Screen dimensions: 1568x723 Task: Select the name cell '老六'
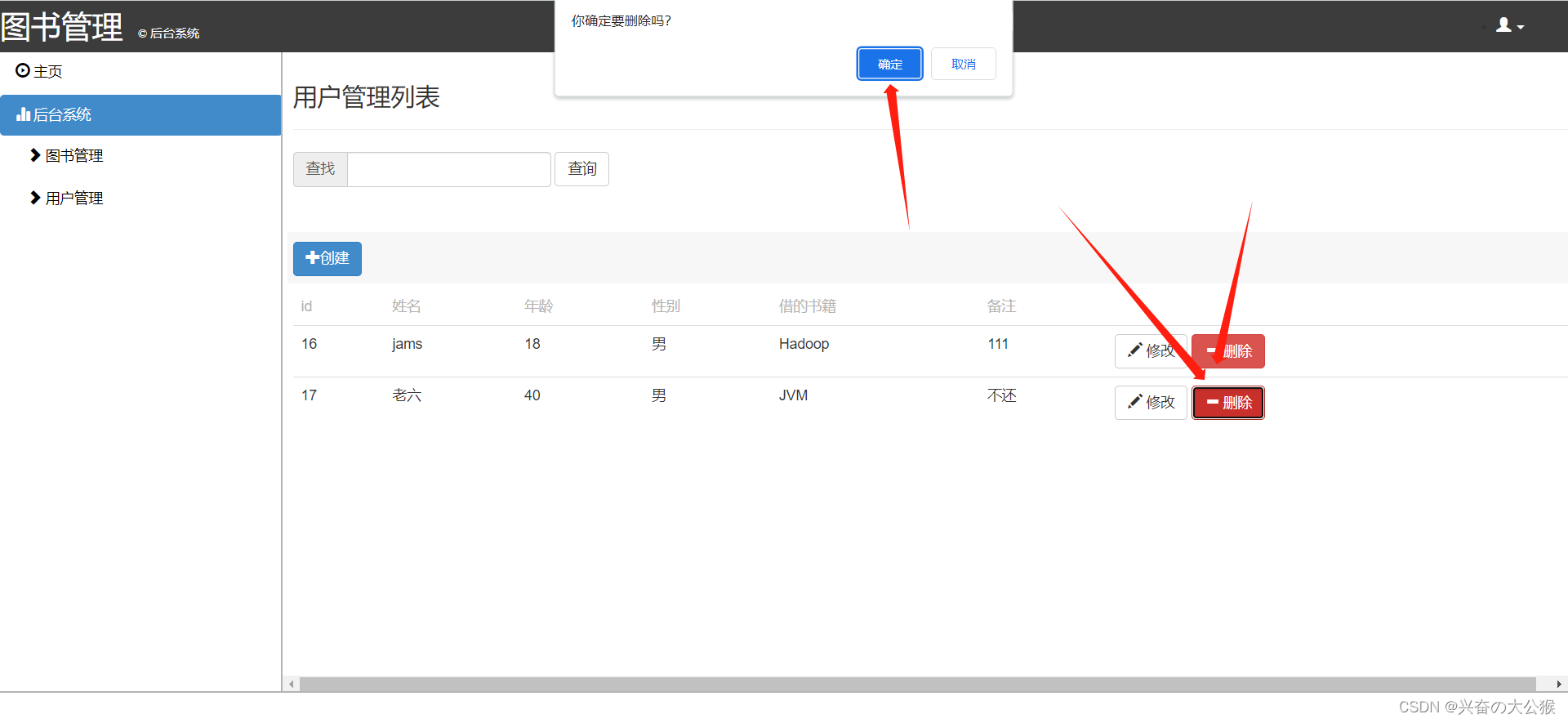407,395
